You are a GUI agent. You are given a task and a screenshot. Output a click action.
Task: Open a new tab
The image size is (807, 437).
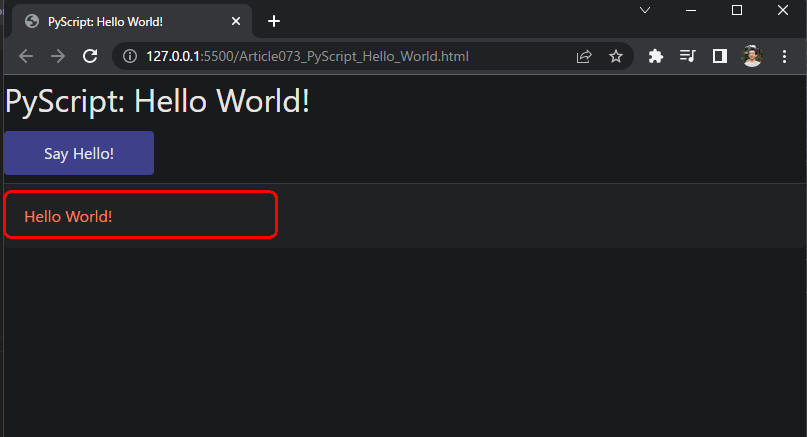(x=274, y=21)
